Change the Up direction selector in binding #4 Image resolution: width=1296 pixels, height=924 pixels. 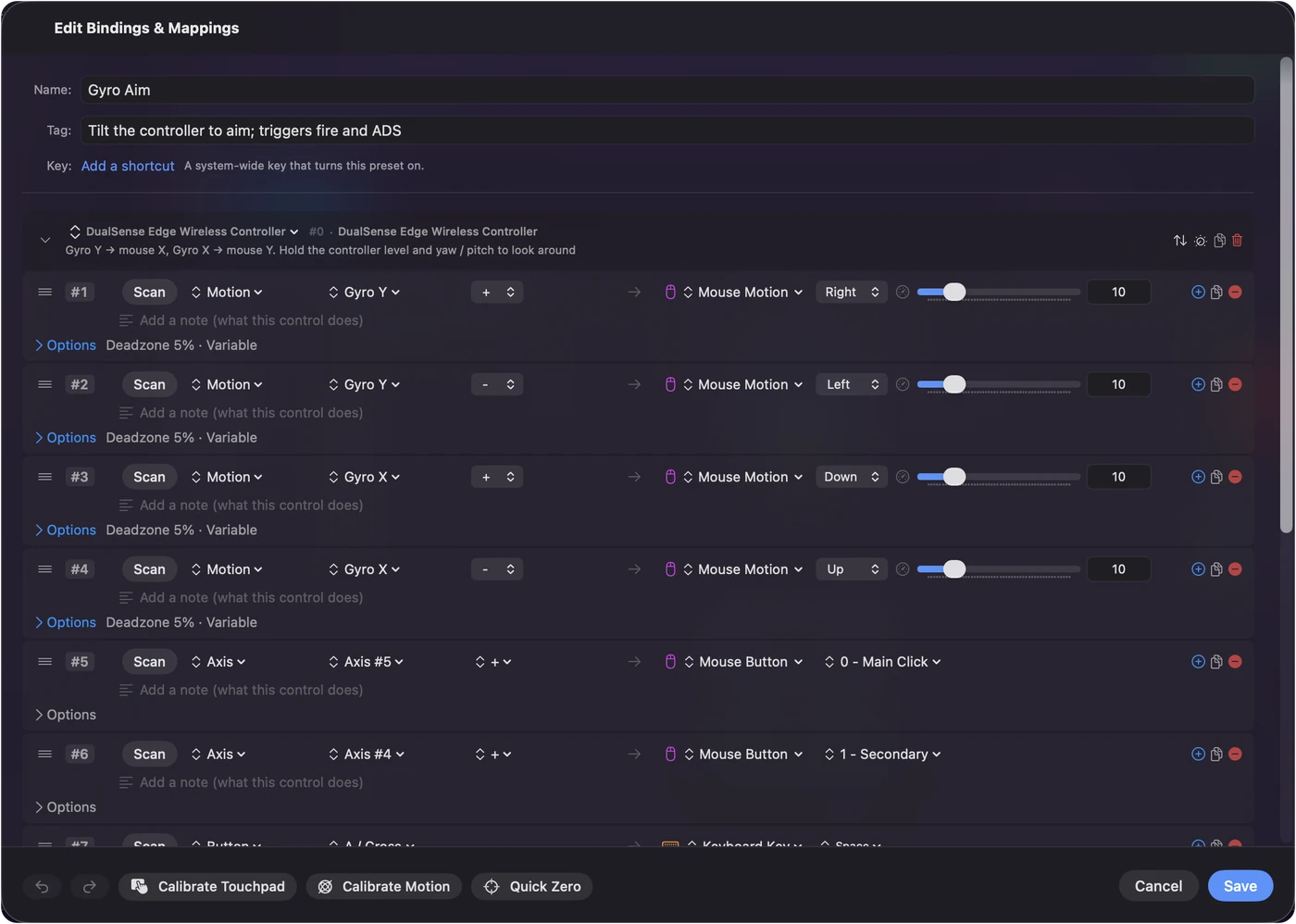pyautogui.click(x=852, y=570)
